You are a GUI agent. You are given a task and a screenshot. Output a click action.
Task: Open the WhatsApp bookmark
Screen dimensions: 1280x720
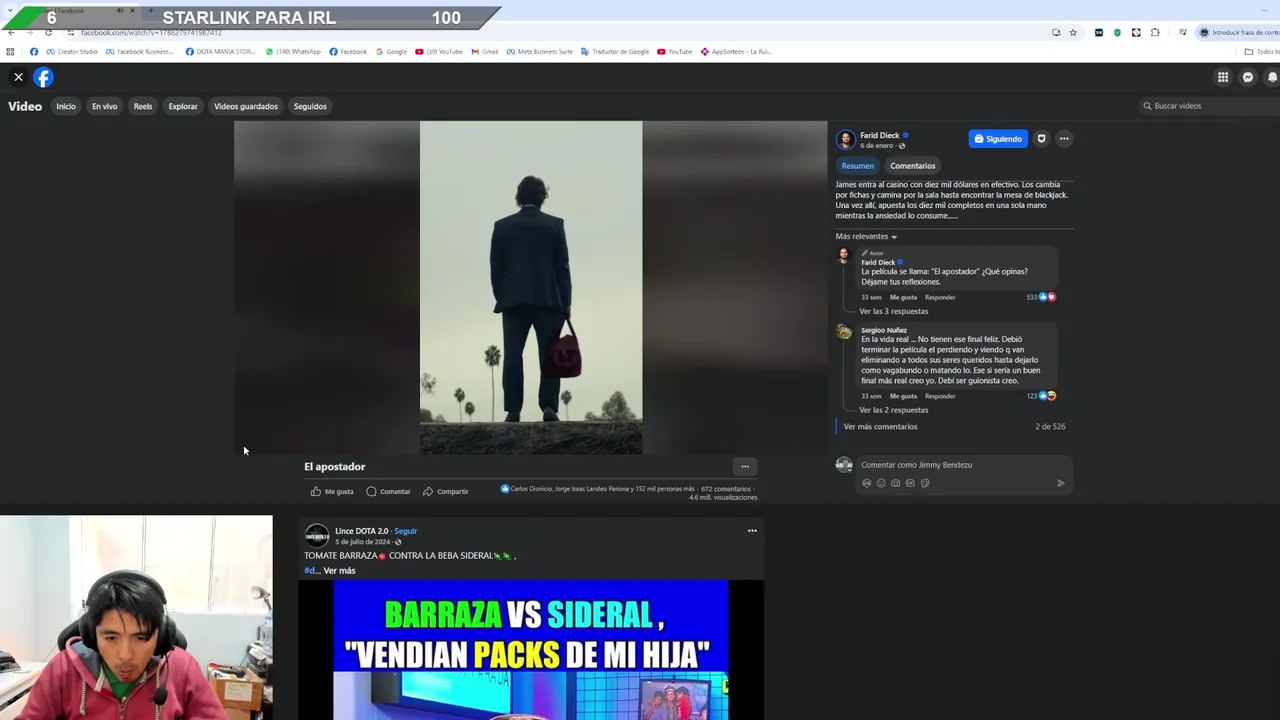pos(293,52)
